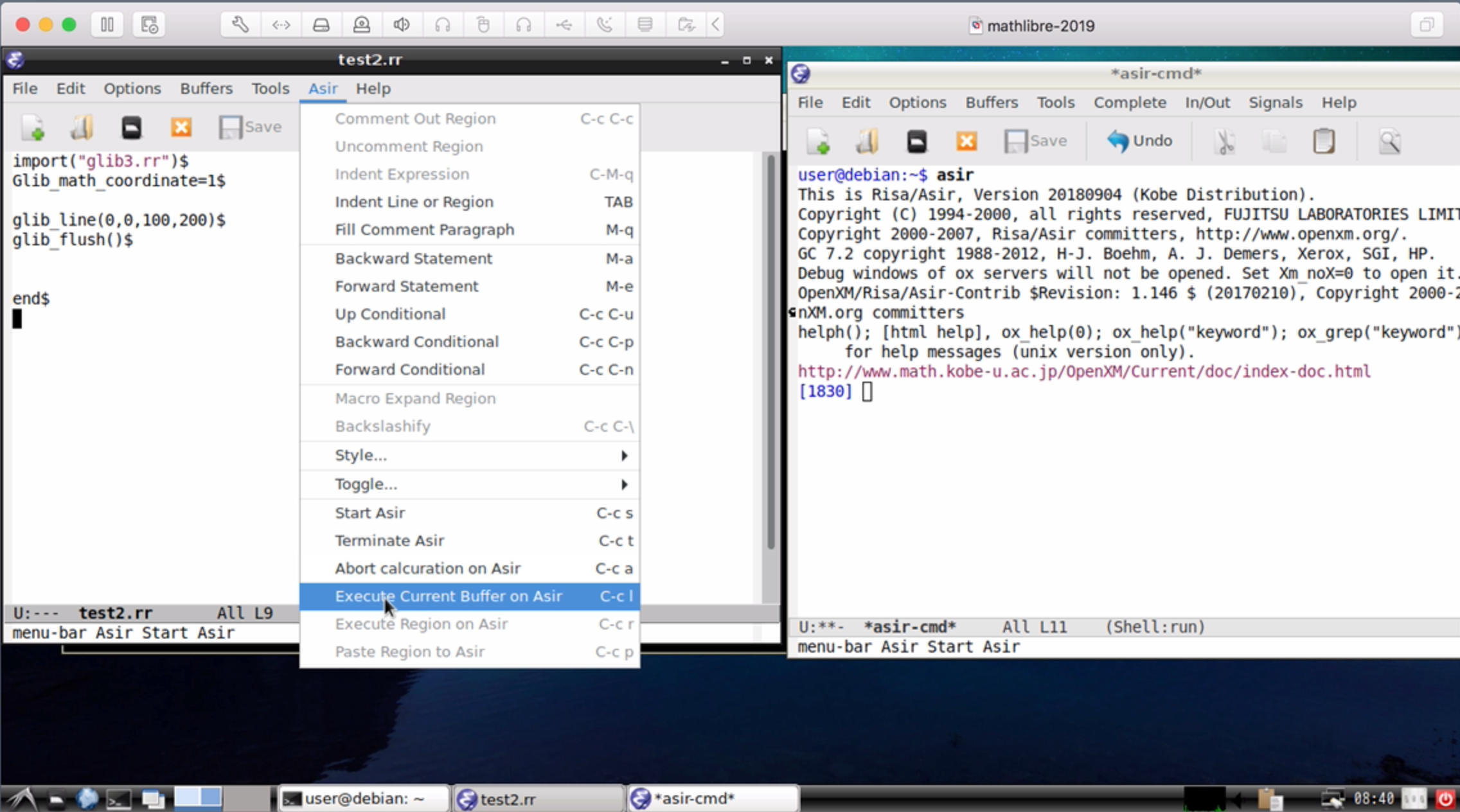Click the [1830] prompt line in asir-cmd
This screenshot has height=812, width=1460.
coord(835,391)
